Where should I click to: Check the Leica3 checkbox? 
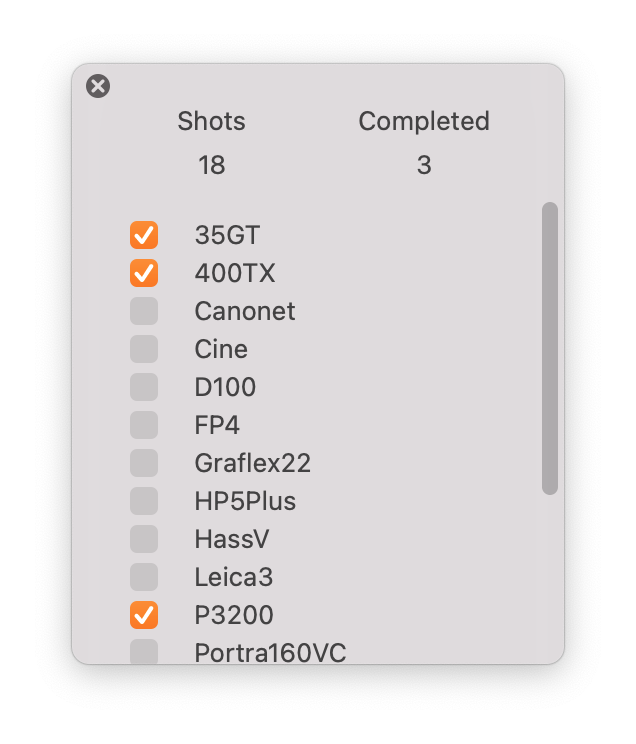pos(144,577)
